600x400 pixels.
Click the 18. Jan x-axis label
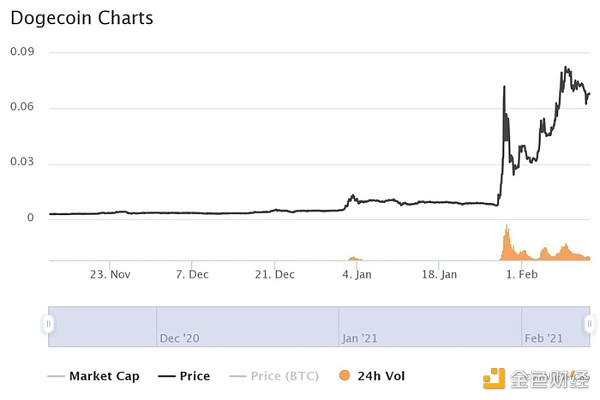(x=439, y=274)
